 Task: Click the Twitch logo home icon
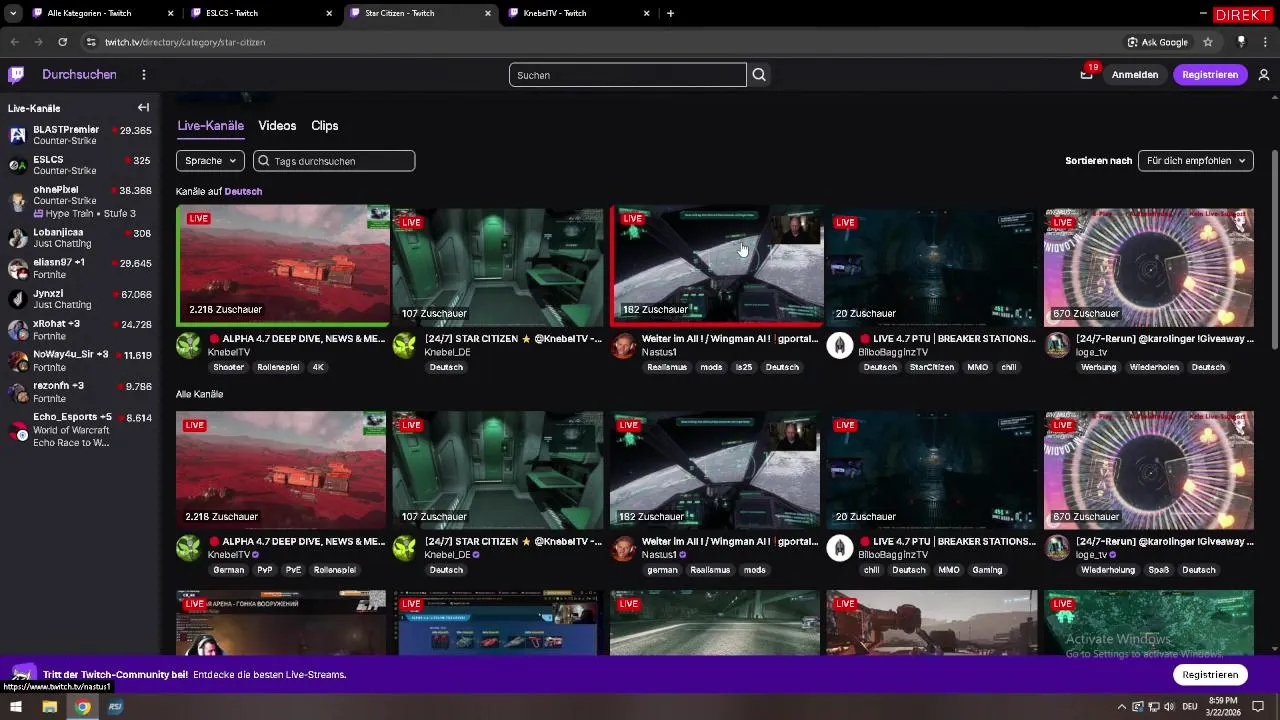(x=16, y=75)
